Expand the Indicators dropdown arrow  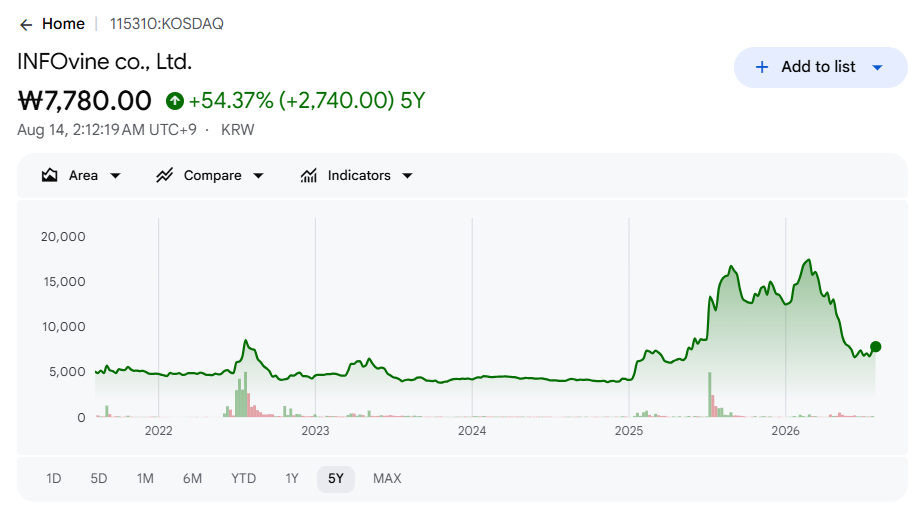tap(408, 176)
